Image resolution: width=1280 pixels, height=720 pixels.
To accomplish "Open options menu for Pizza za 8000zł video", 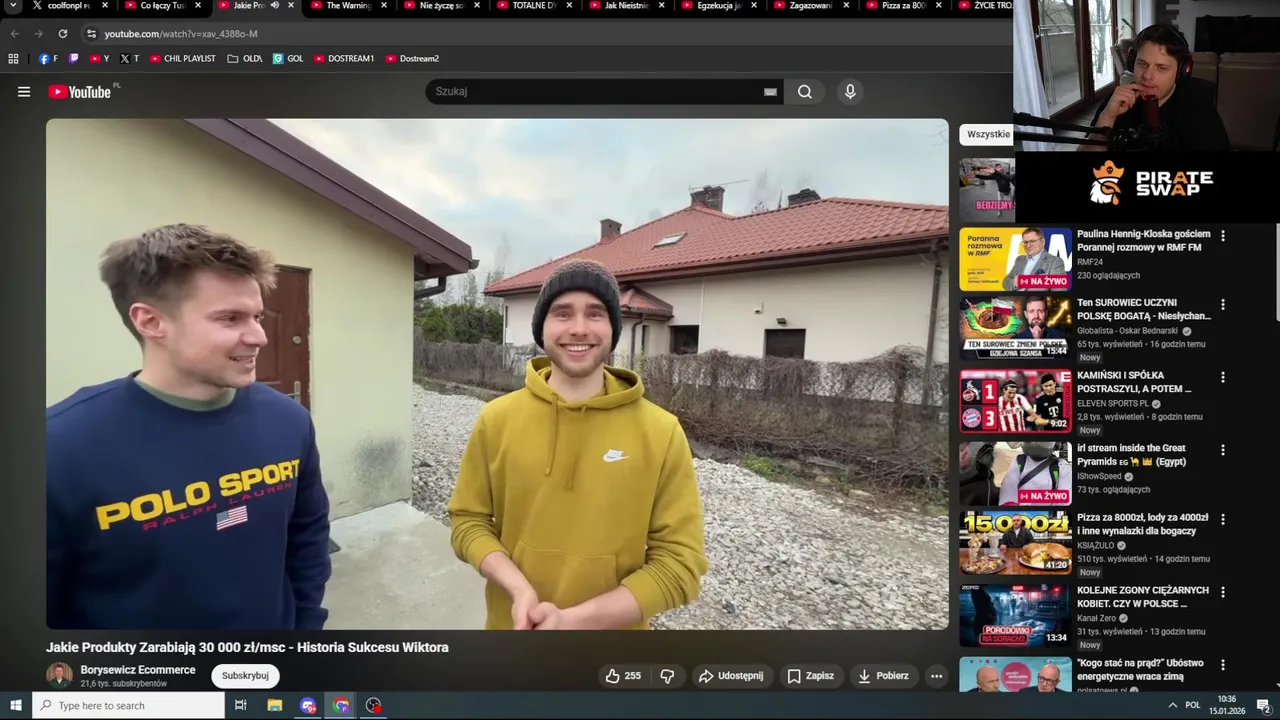I will 1222,520.
